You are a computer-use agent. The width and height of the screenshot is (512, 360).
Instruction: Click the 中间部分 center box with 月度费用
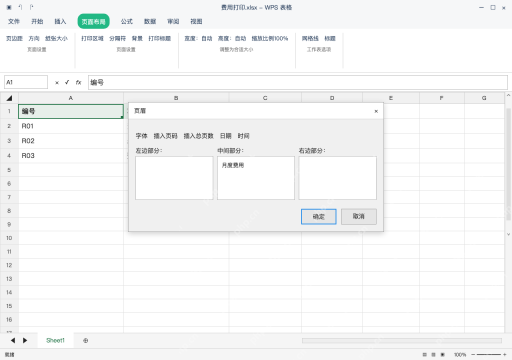pos(256,178)
